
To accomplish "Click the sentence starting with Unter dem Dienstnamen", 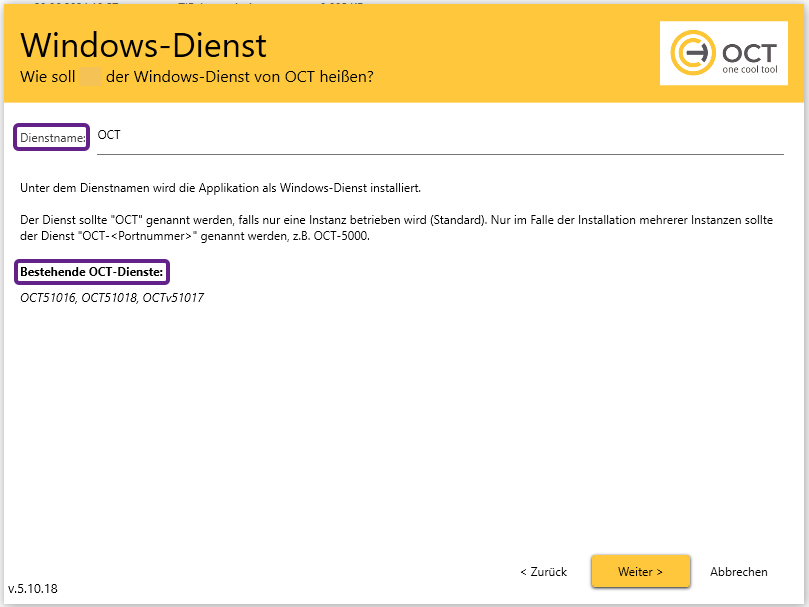I will click(220, 188).
